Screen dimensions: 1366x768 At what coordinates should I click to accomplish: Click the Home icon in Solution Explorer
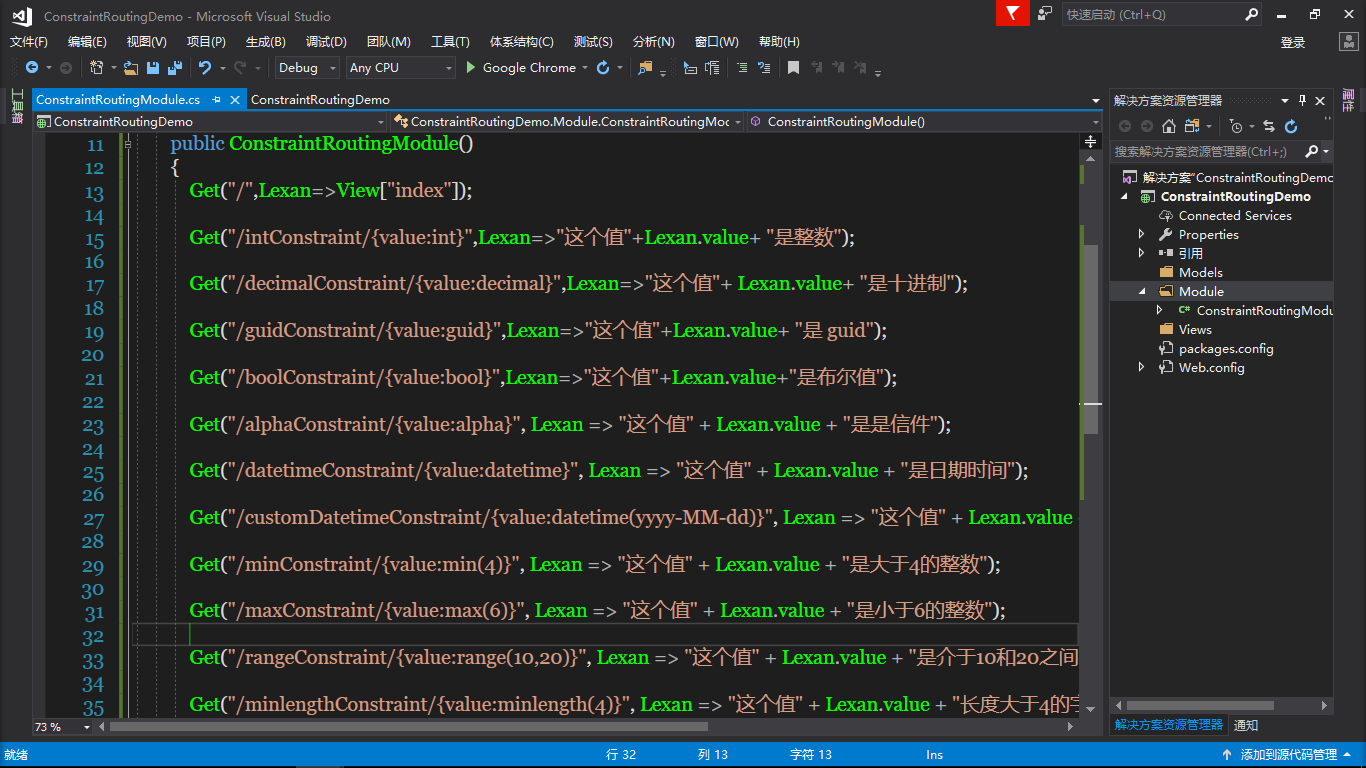coord(1168,126)
